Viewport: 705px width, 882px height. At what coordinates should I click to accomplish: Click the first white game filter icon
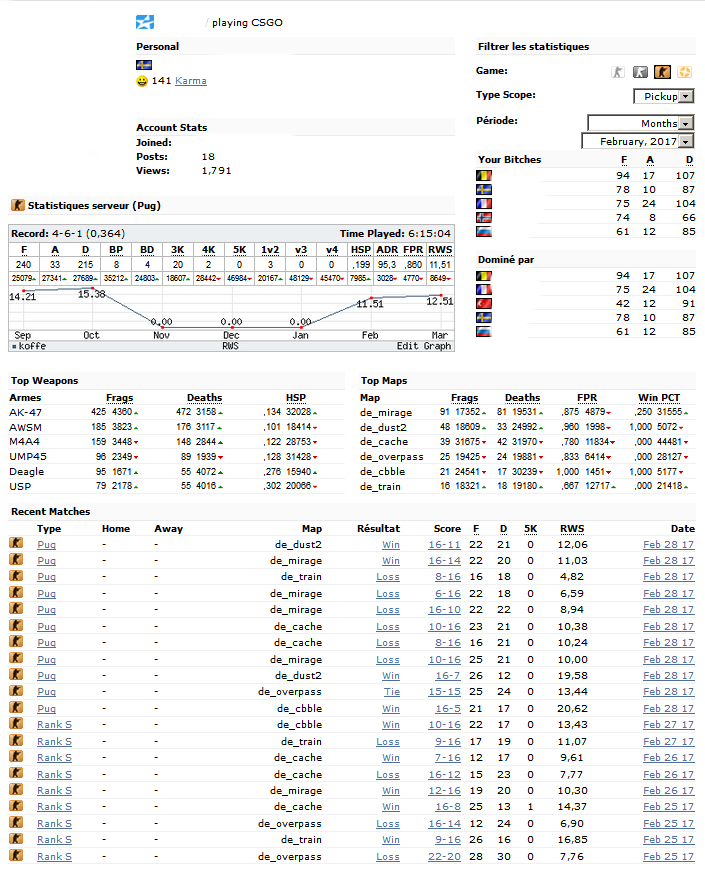point(619,72)
